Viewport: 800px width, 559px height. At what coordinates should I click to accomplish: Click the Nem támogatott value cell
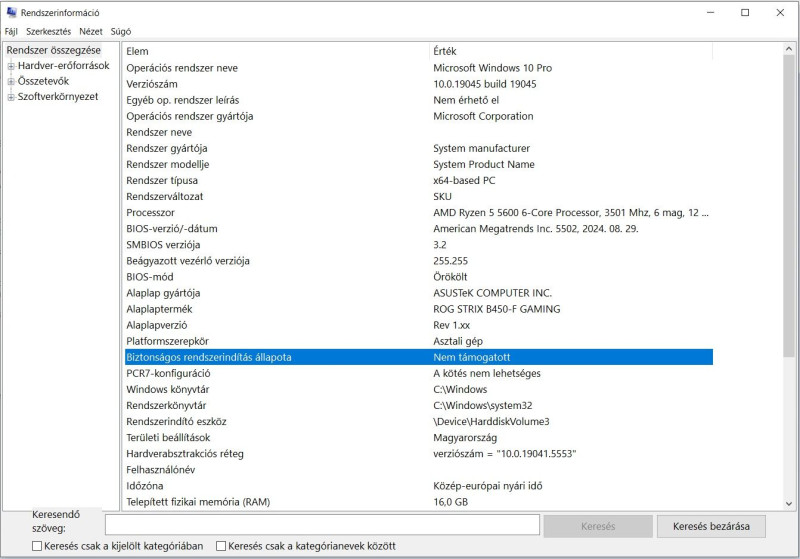471,357
